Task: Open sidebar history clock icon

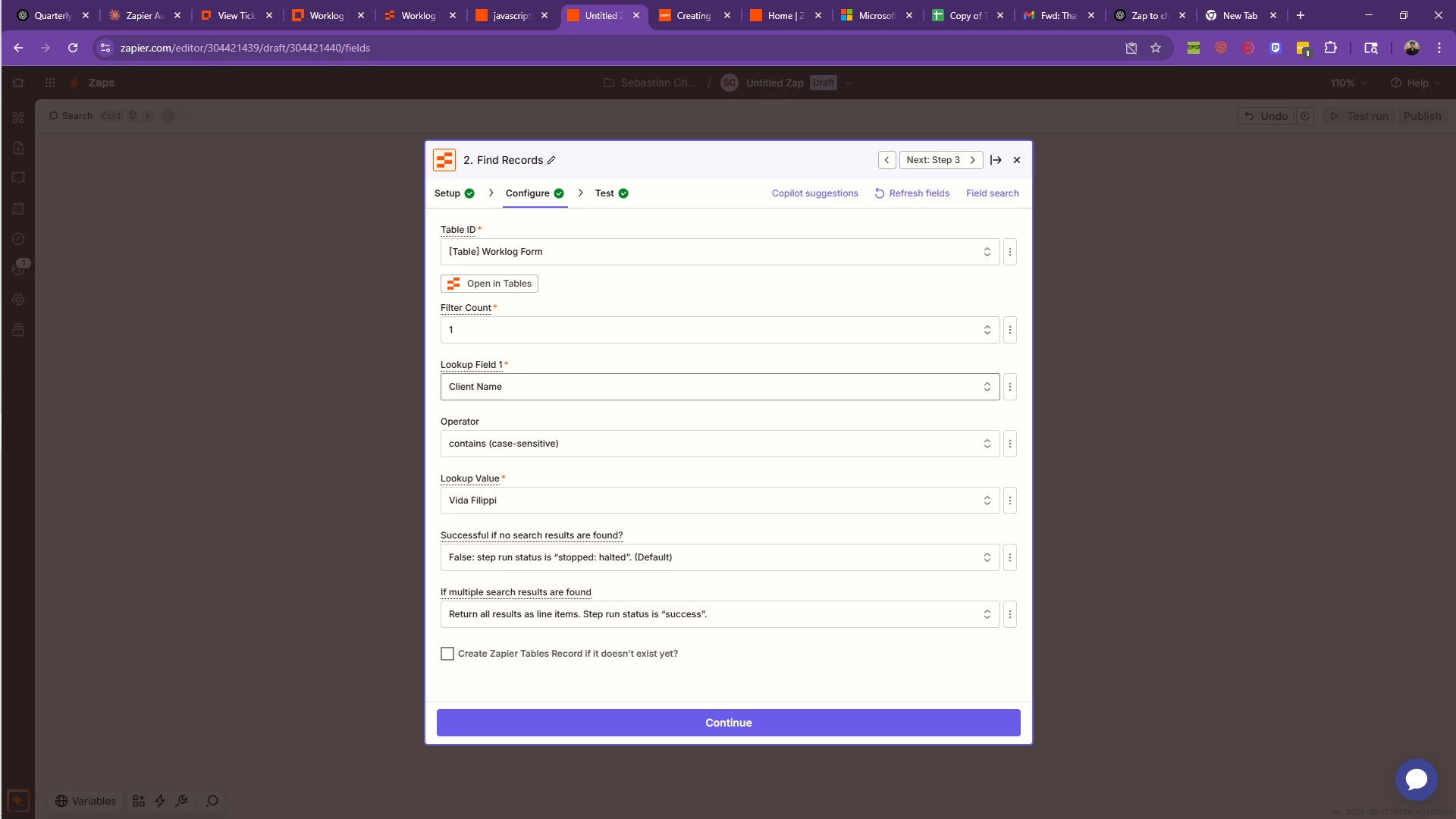Action: point(18,239)
